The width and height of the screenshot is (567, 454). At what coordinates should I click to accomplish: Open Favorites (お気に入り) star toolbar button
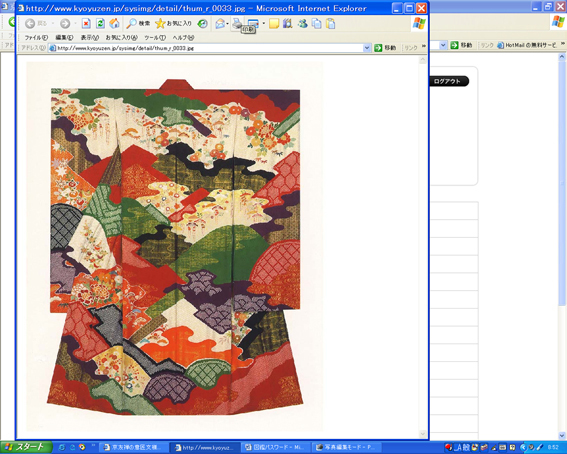(173, 23)
